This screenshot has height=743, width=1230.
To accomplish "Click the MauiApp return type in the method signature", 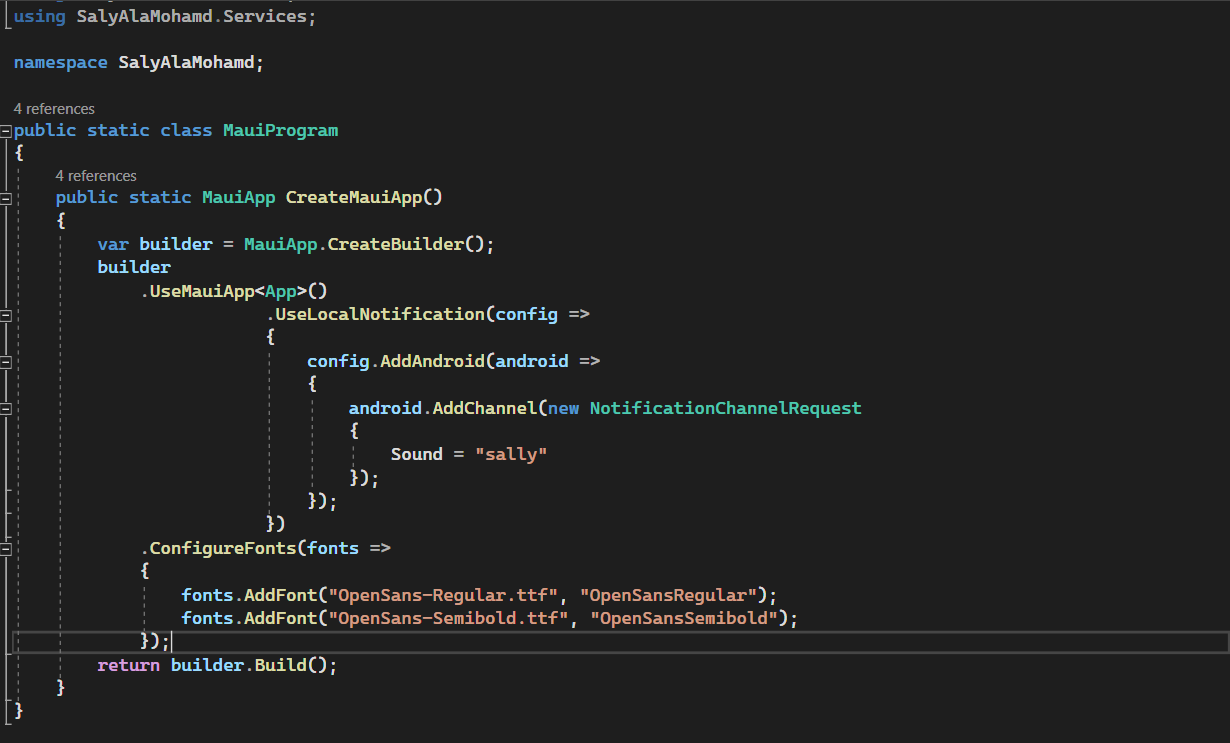I will [x=238, y=197].
